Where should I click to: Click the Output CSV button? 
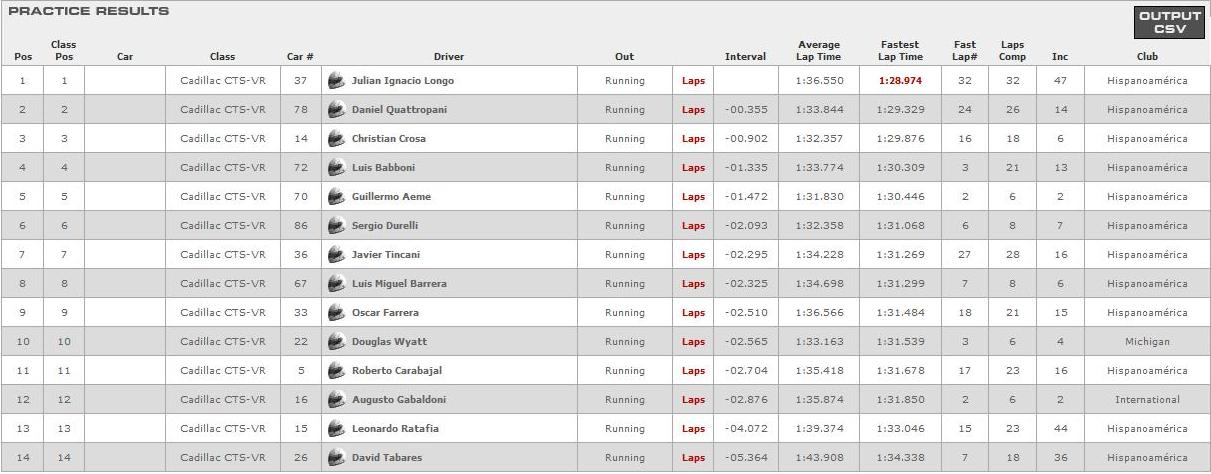point(1169,23)
